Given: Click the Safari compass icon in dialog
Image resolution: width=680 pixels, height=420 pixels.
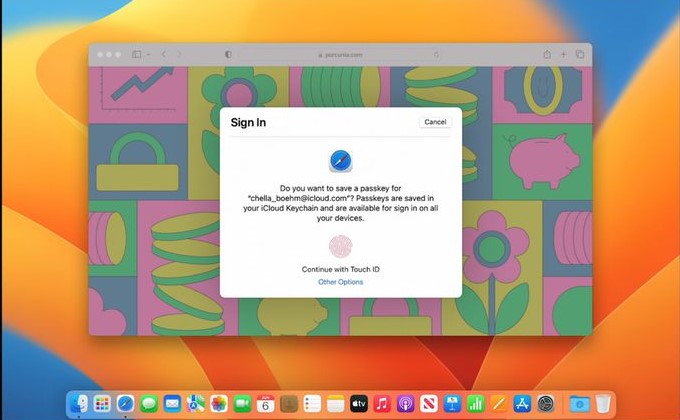Looking at the screenshot, I should (340, 161).
